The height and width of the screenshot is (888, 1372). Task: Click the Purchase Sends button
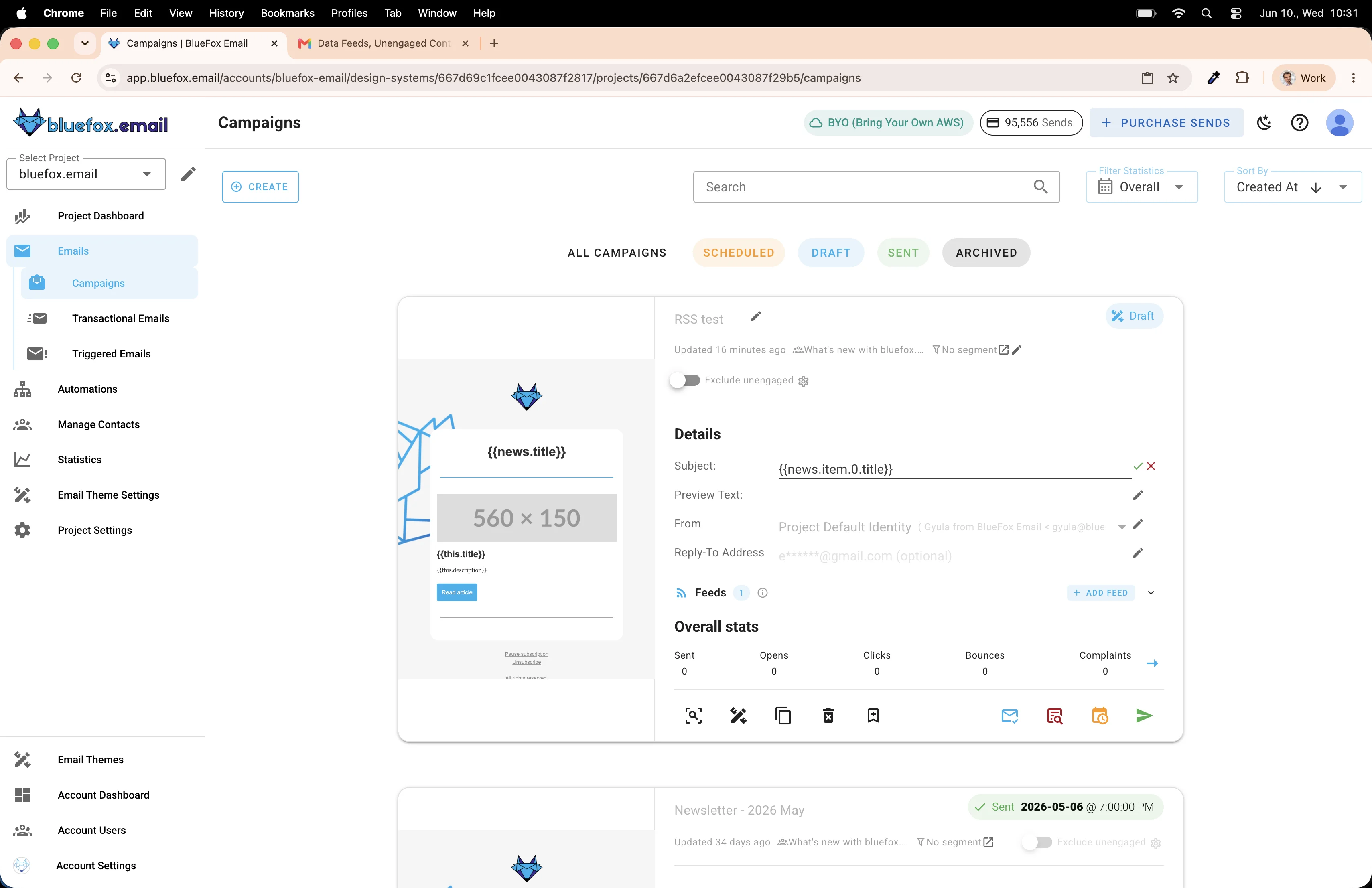click(x=1166, y=123)
